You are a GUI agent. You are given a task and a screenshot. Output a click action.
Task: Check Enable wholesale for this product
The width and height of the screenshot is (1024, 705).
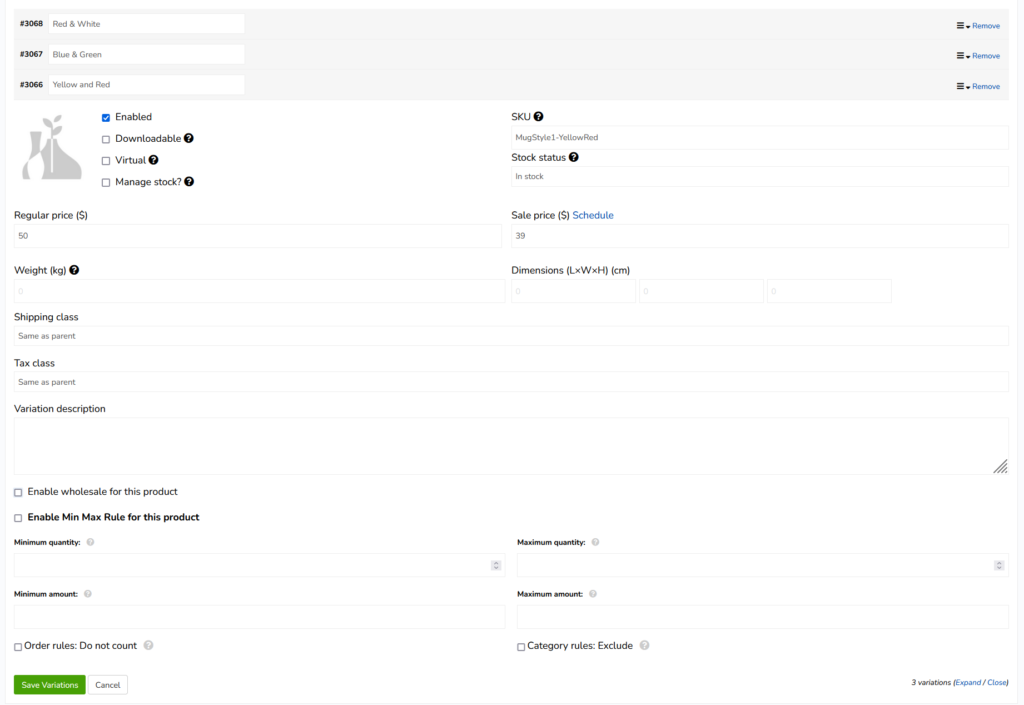pyautogui.click(x=18, y=492)
